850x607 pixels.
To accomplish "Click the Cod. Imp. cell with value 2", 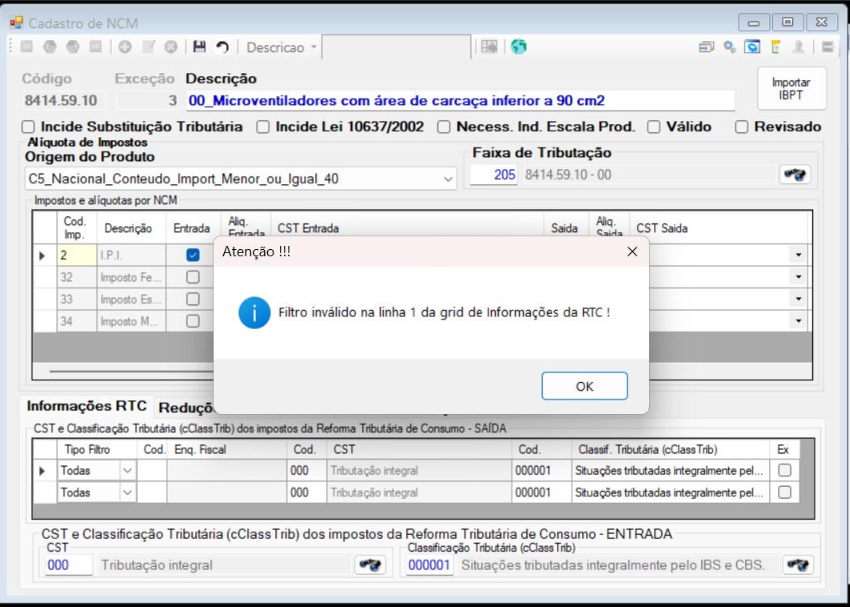I will pos(76,255).
